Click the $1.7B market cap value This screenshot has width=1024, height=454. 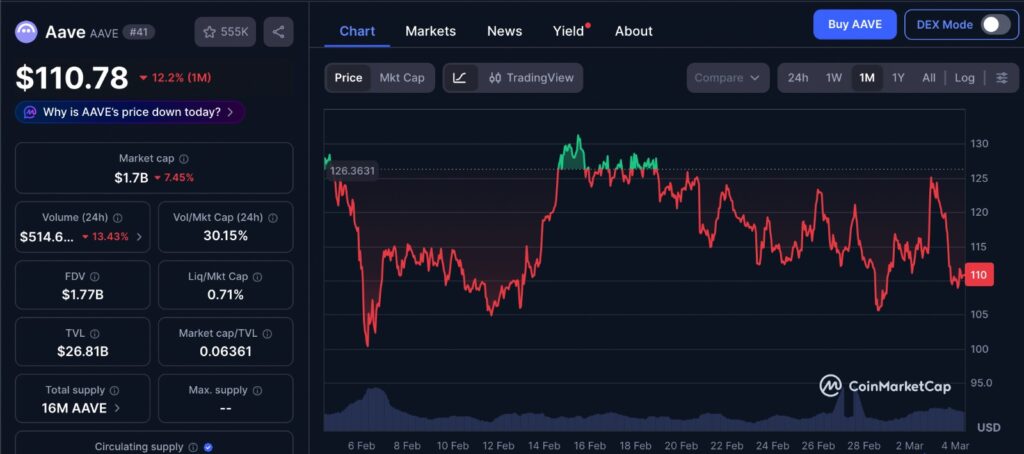131,178
